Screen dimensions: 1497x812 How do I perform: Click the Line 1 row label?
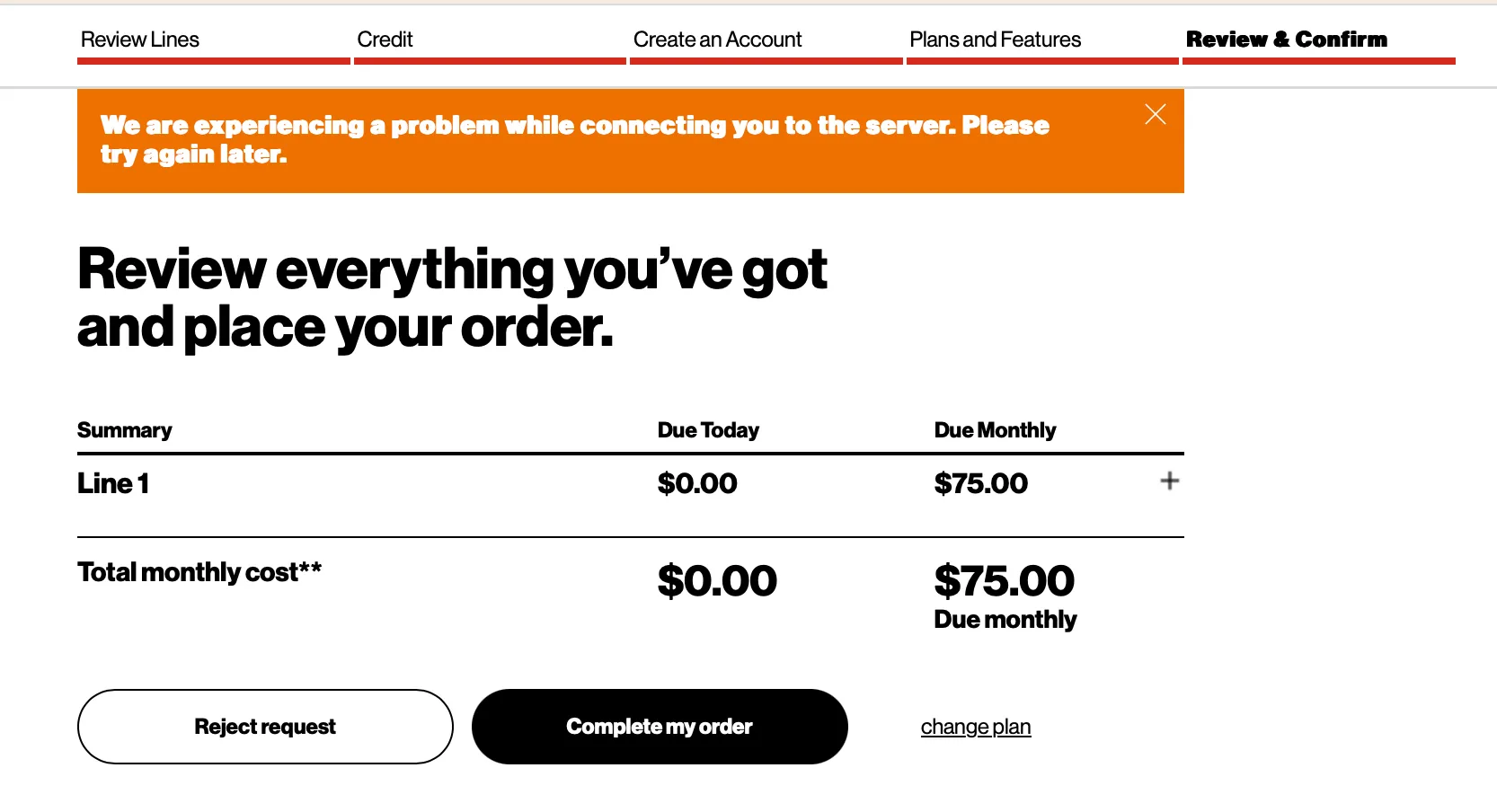pos(112,482)
